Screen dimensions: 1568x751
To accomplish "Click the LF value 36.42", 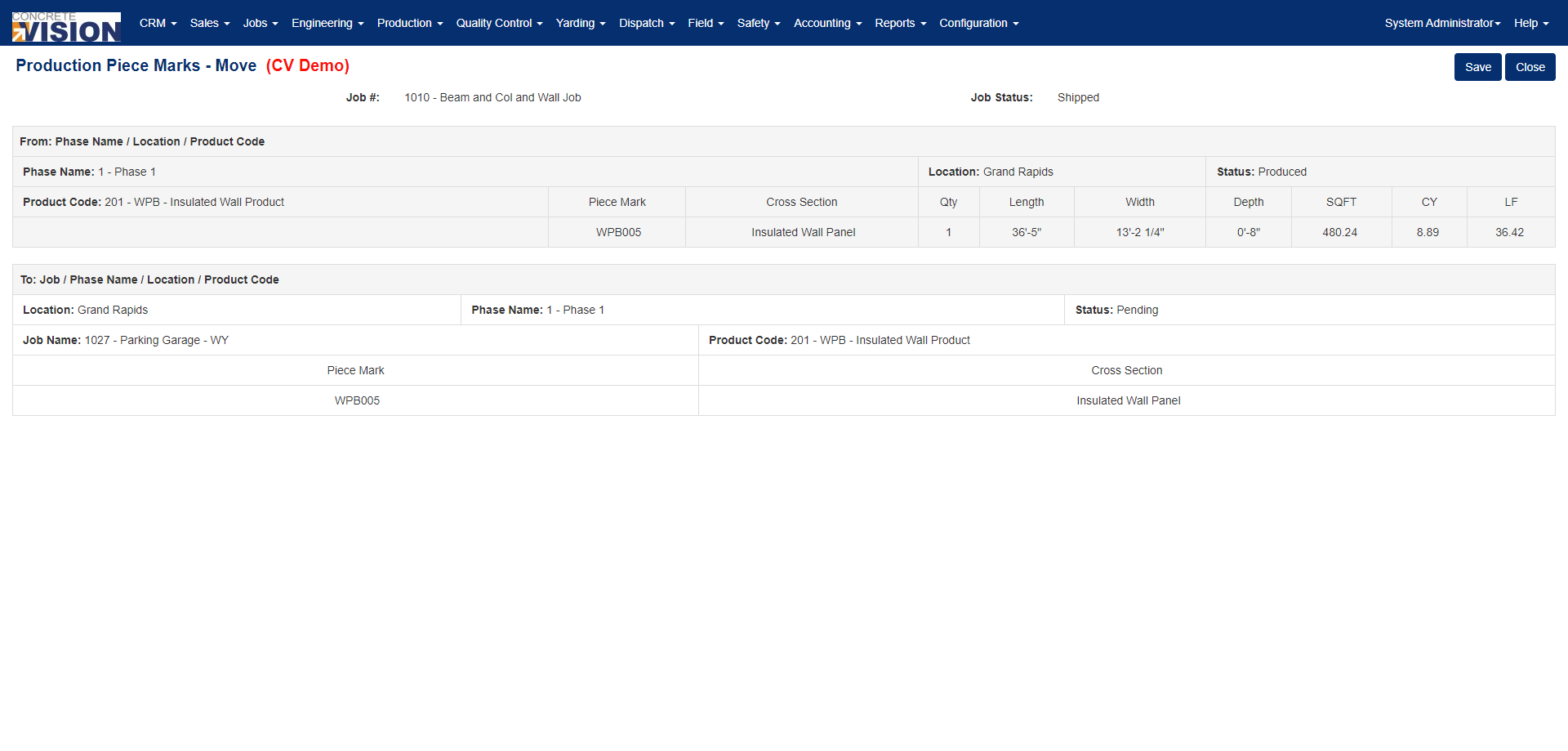I will 1509,232.
